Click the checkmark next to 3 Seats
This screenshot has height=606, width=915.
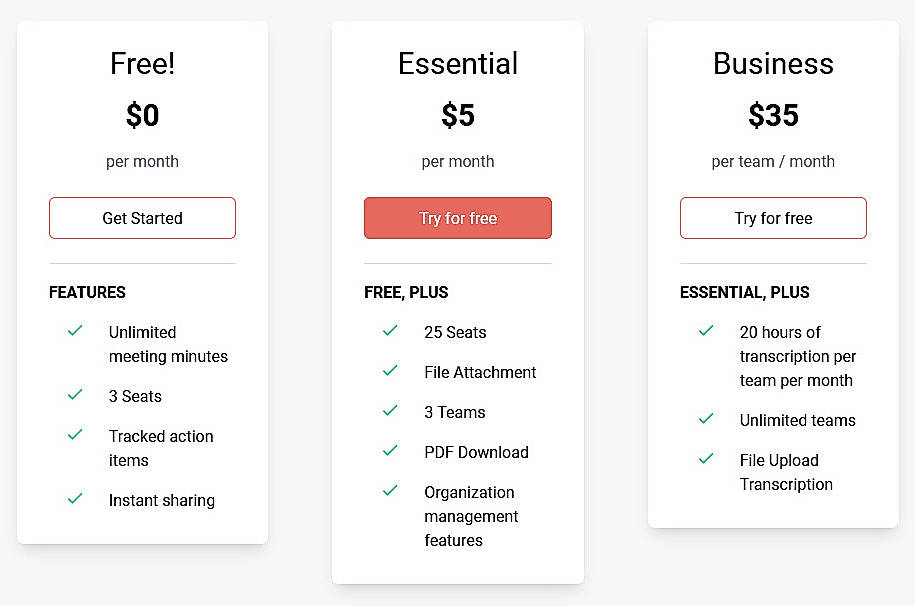75,396
